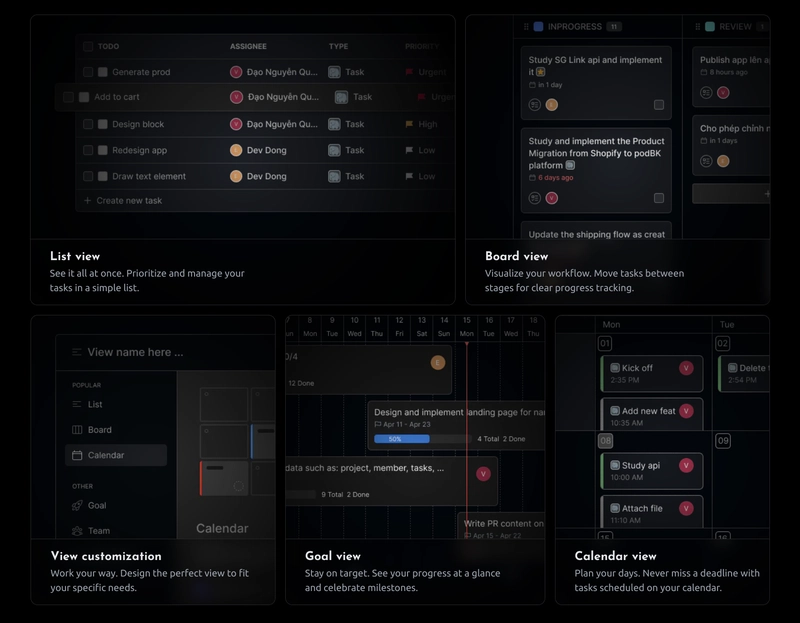Viewport: 800px width, 623px height.
Task: Check the box on Study SG Link api card
Action: 659,105
